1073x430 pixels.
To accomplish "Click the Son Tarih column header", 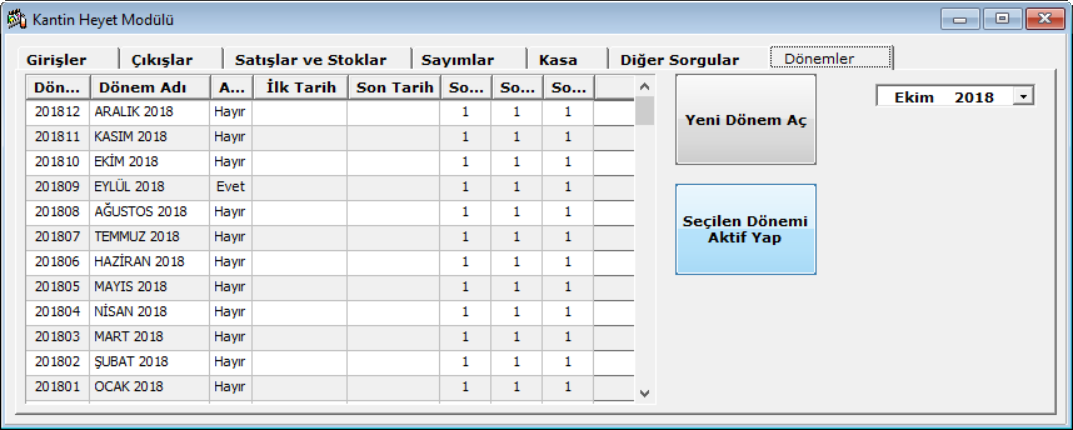I will pyautogui.click(x=393, y=87).
